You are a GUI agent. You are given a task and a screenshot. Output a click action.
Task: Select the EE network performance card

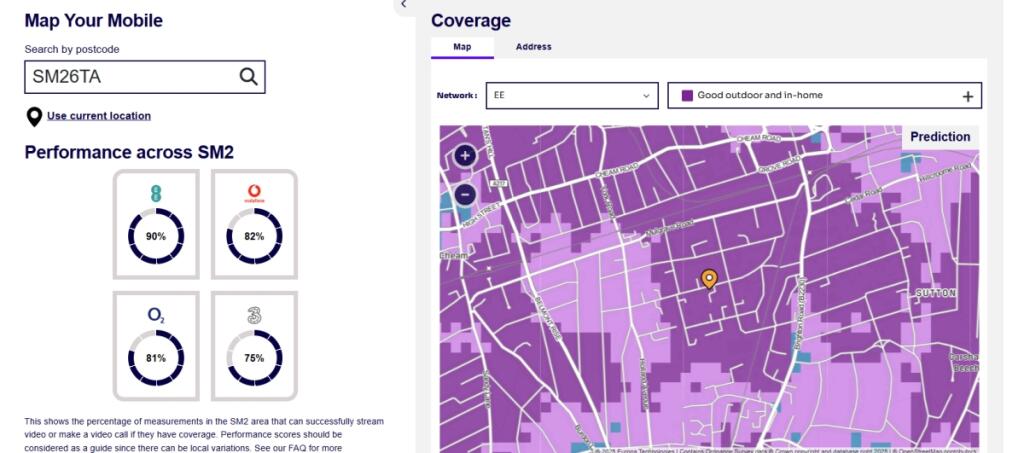156,224
